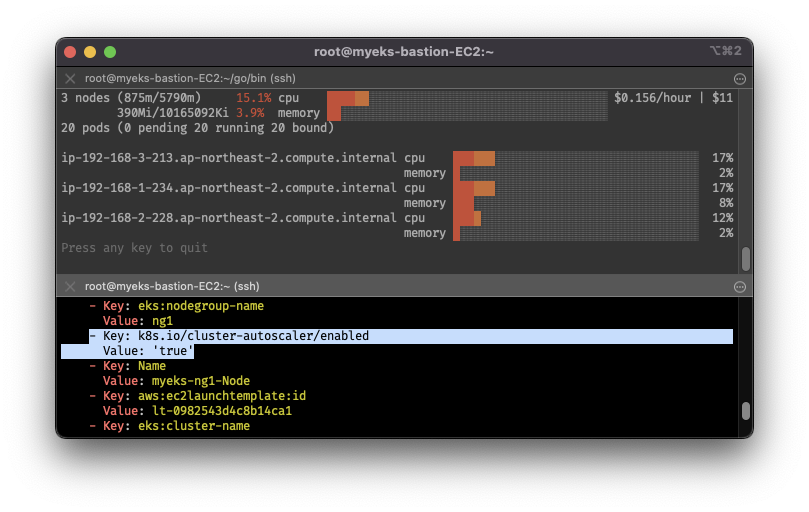
Task: Click the '$0.156/hour' cost text
Action: tap(652, 98)
